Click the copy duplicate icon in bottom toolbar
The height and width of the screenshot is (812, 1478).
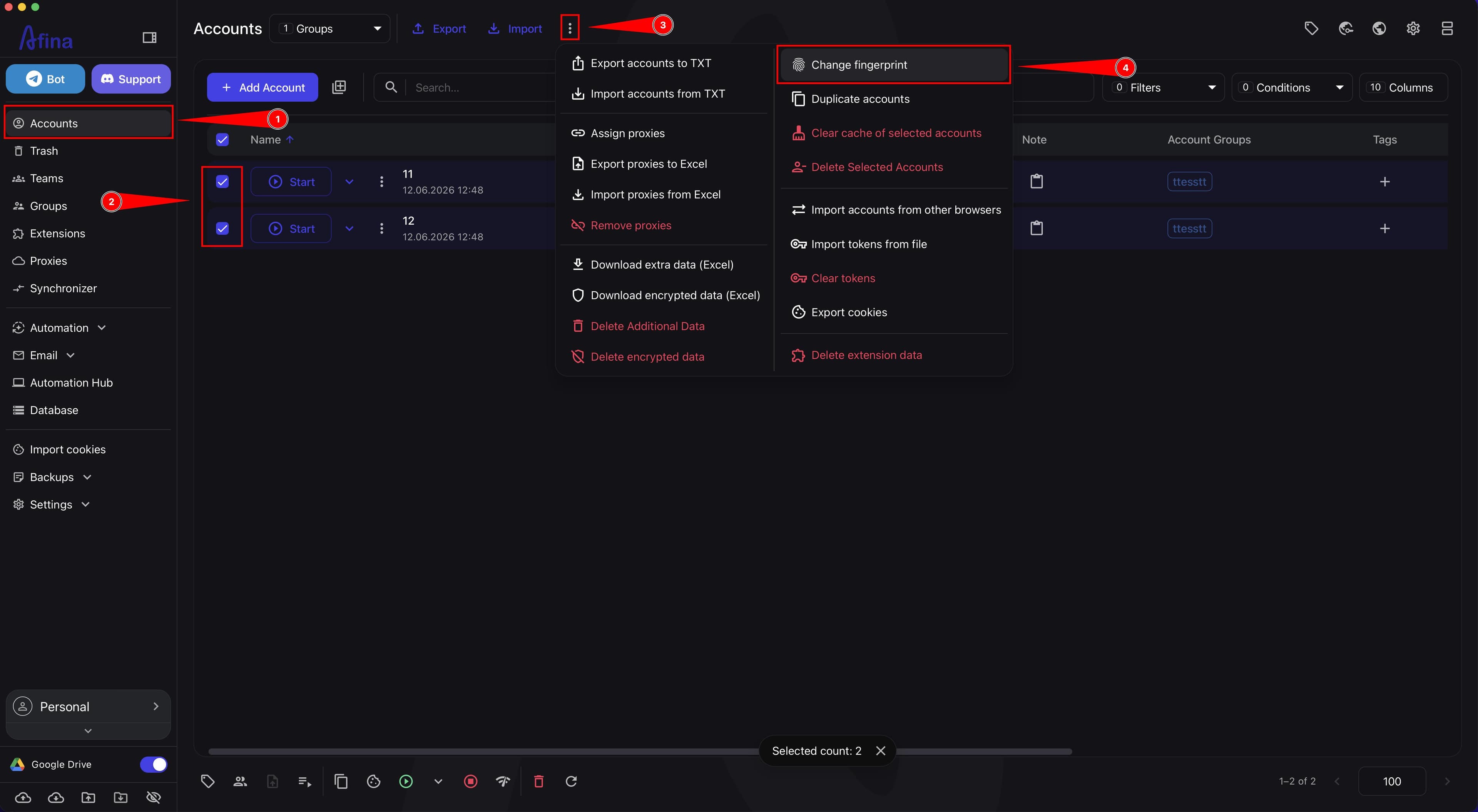point(341,781)
